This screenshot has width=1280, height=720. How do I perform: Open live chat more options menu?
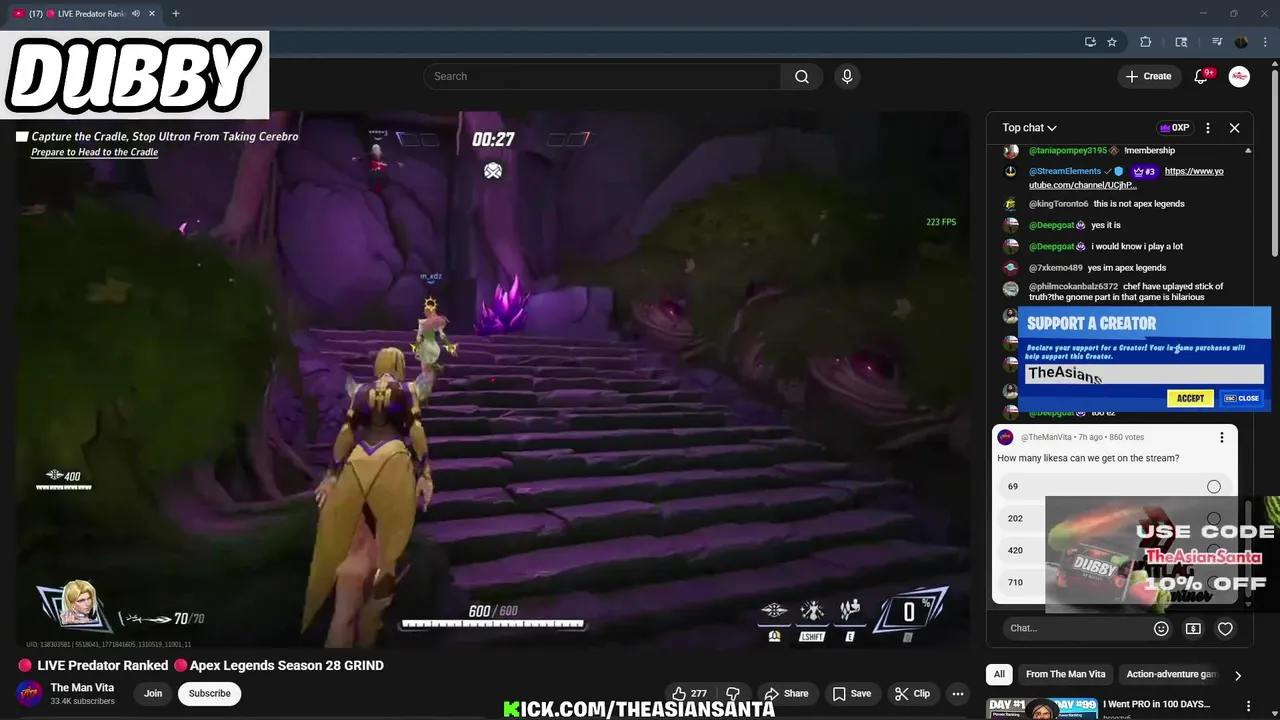point(1208,128)
